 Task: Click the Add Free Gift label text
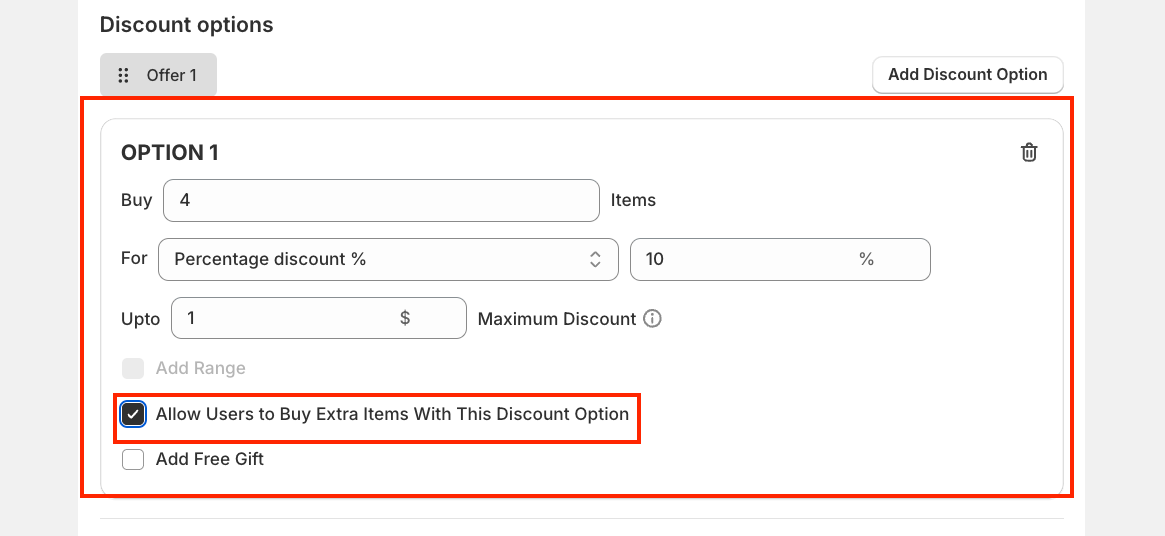pos(210,460)
